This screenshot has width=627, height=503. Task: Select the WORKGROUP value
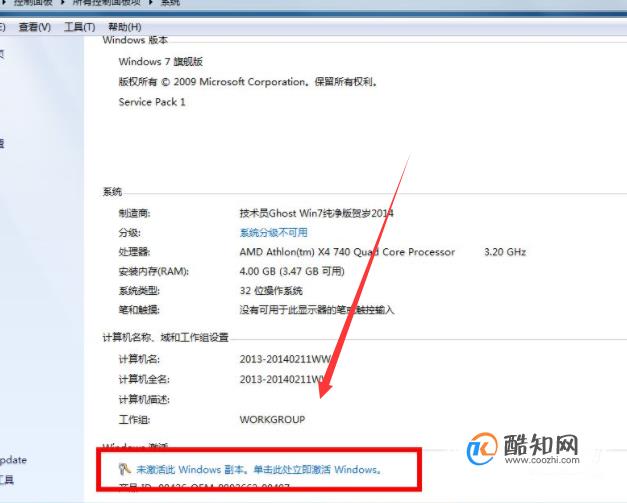272,419
